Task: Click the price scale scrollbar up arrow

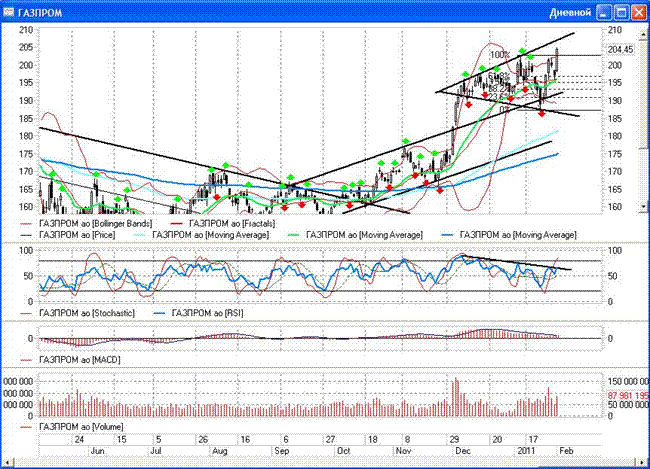Action: [x=643, y=32]
